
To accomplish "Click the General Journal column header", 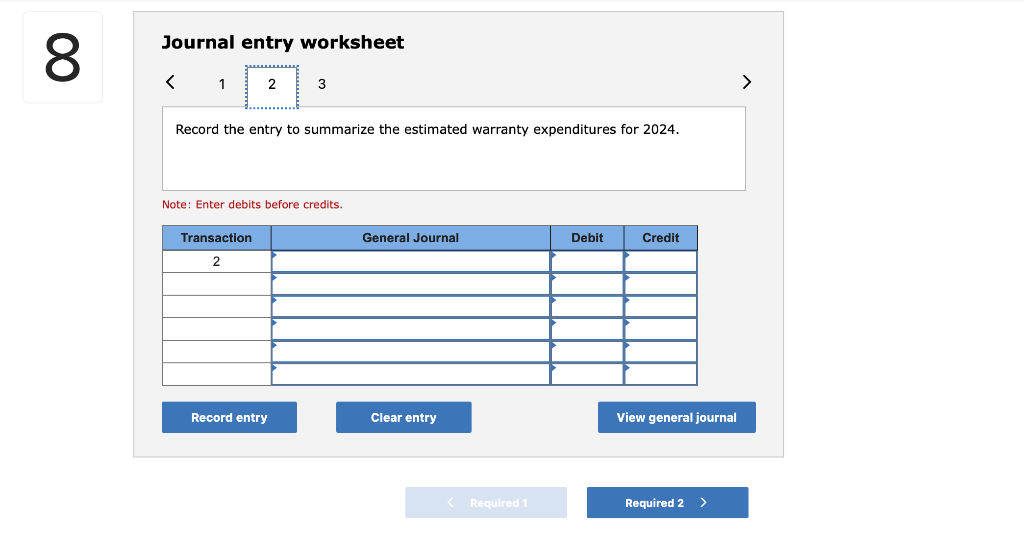I will 411,238.
